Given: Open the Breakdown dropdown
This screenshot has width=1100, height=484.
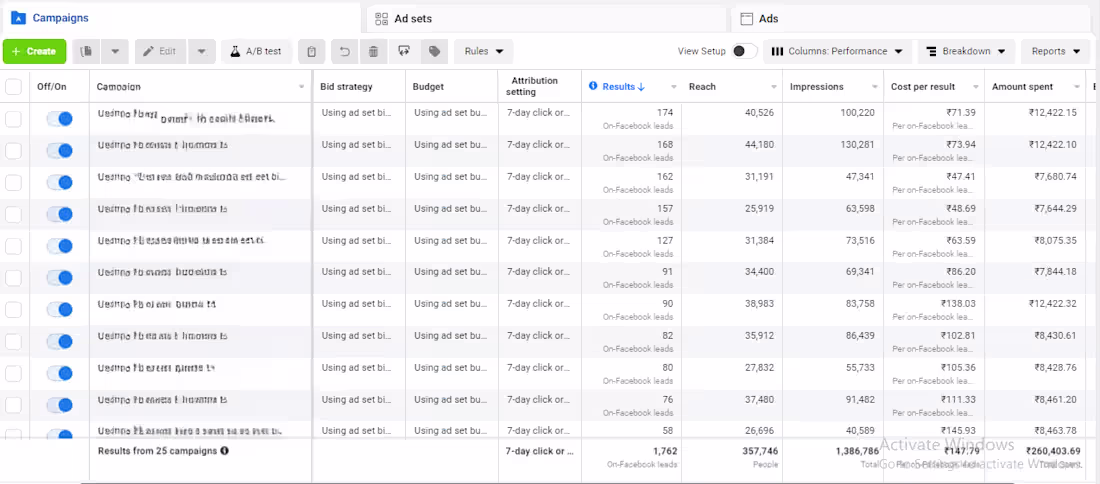Looking at the screenshot, I should point(966,51).
